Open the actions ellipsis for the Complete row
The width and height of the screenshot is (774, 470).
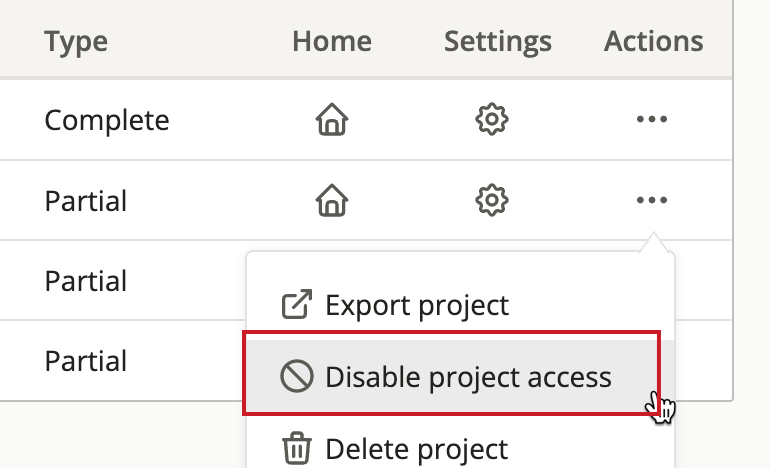(x=652, y=119)
